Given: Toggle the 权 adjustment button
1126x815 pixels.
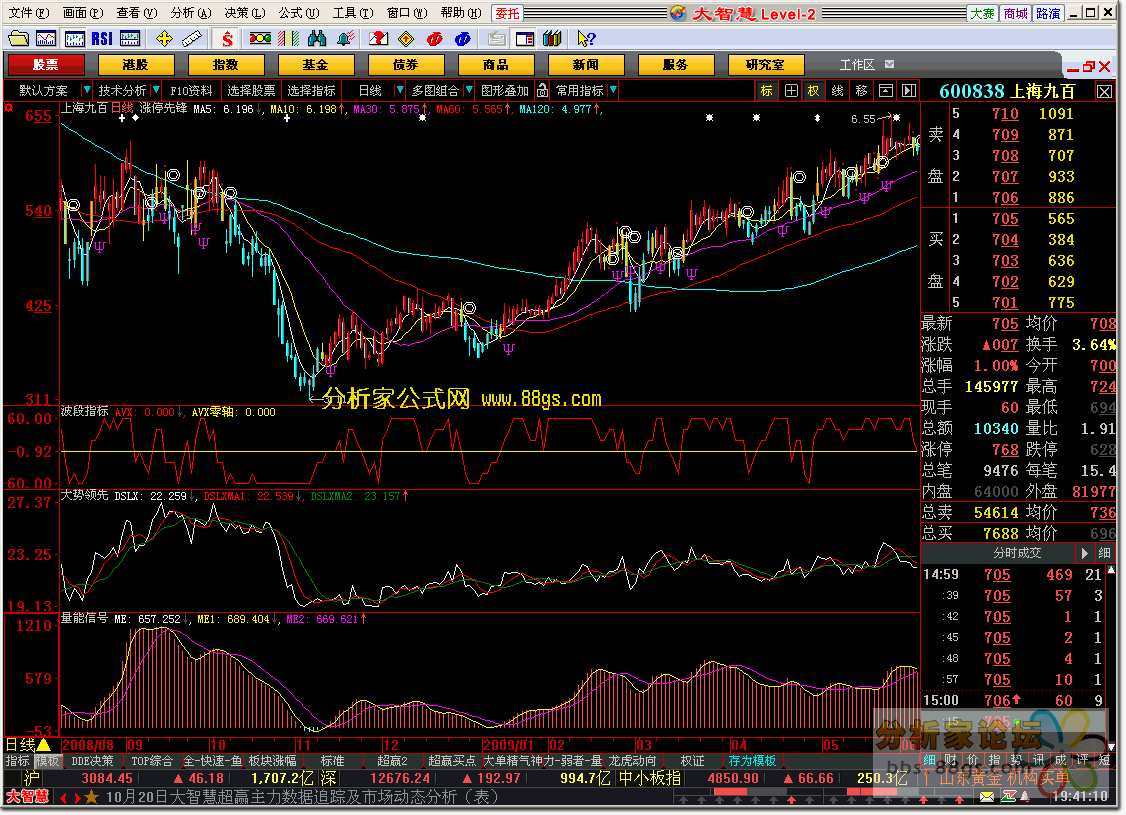Looking at the screenshot, I should tap(814, 90).
